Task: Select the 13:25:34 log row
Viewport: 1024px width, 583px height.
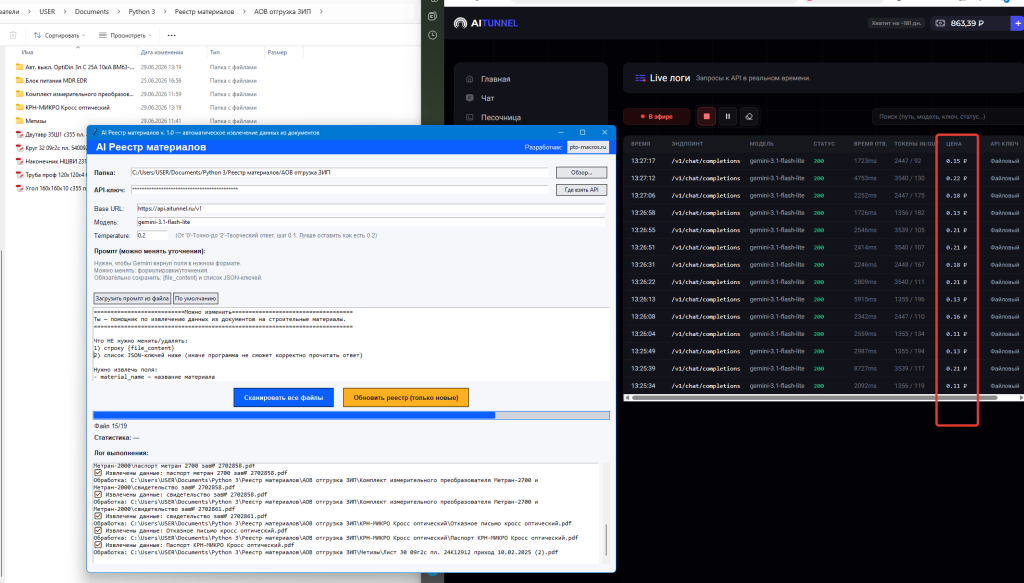Action: click(x=824, y=386)
